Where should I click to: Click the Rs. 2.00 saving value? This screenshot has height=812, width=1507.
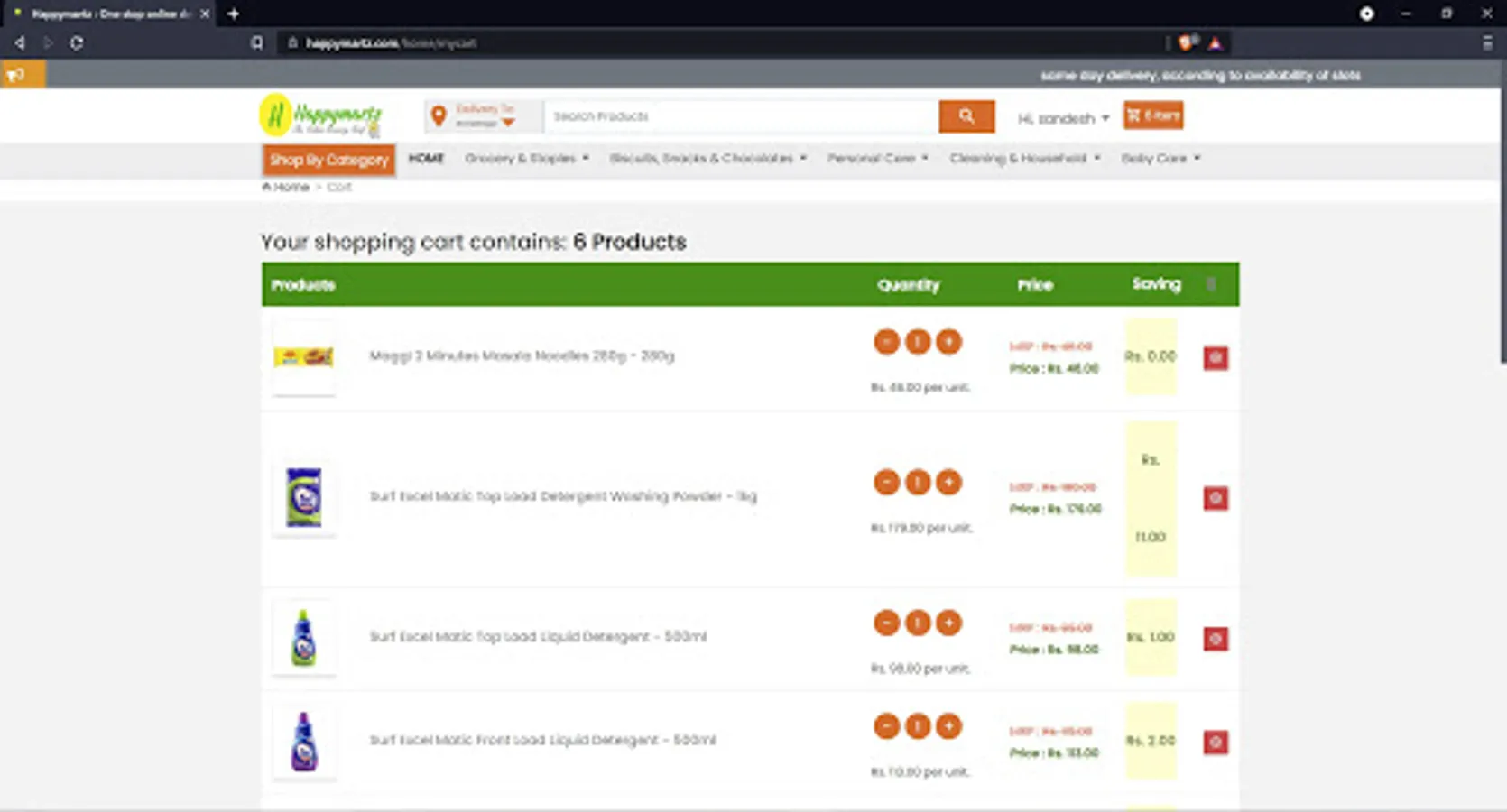(x=1151, y=741)
